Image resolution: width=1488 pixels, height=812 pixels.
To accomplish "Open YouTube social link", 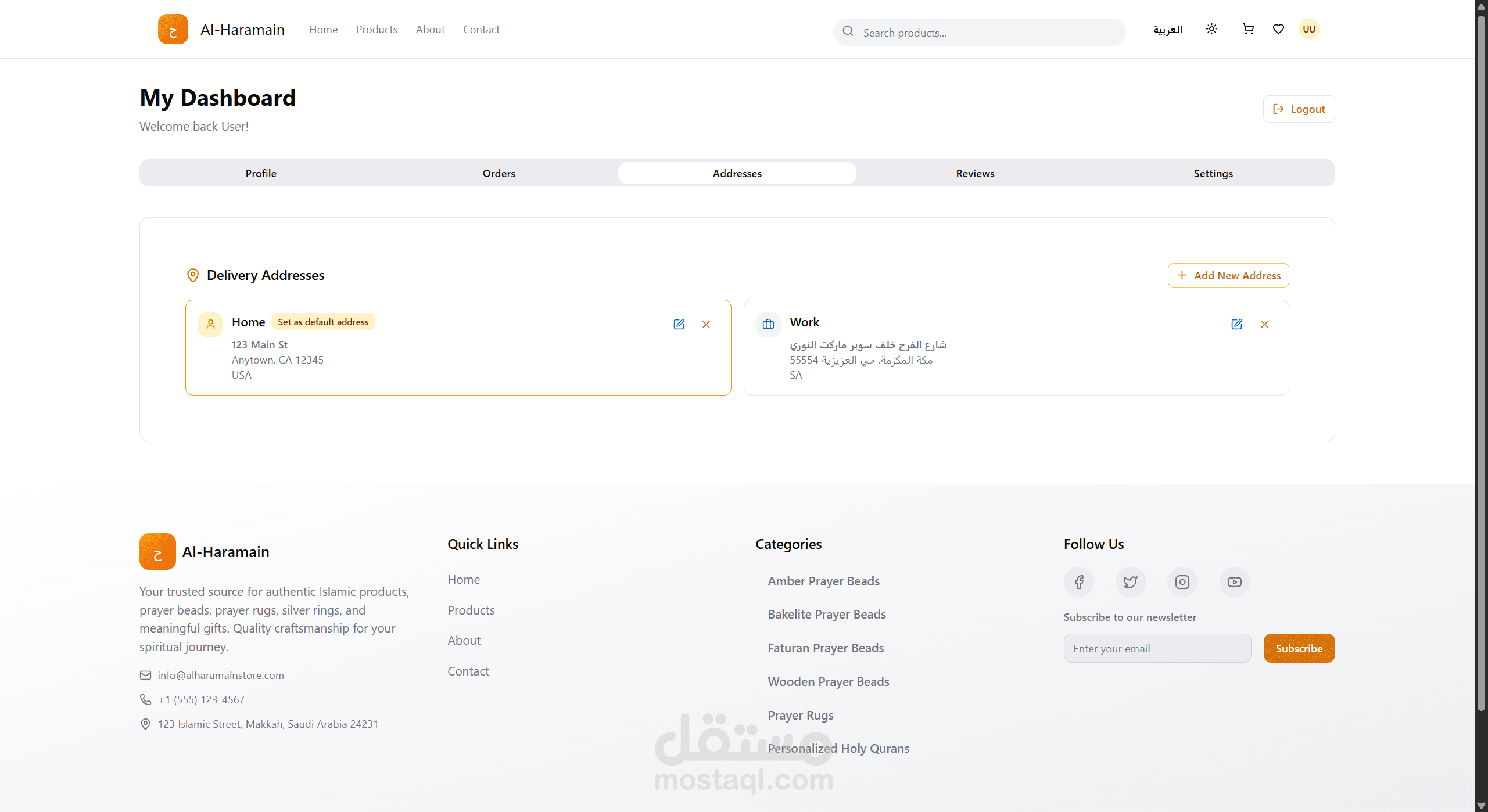I will coord(1234,582).
